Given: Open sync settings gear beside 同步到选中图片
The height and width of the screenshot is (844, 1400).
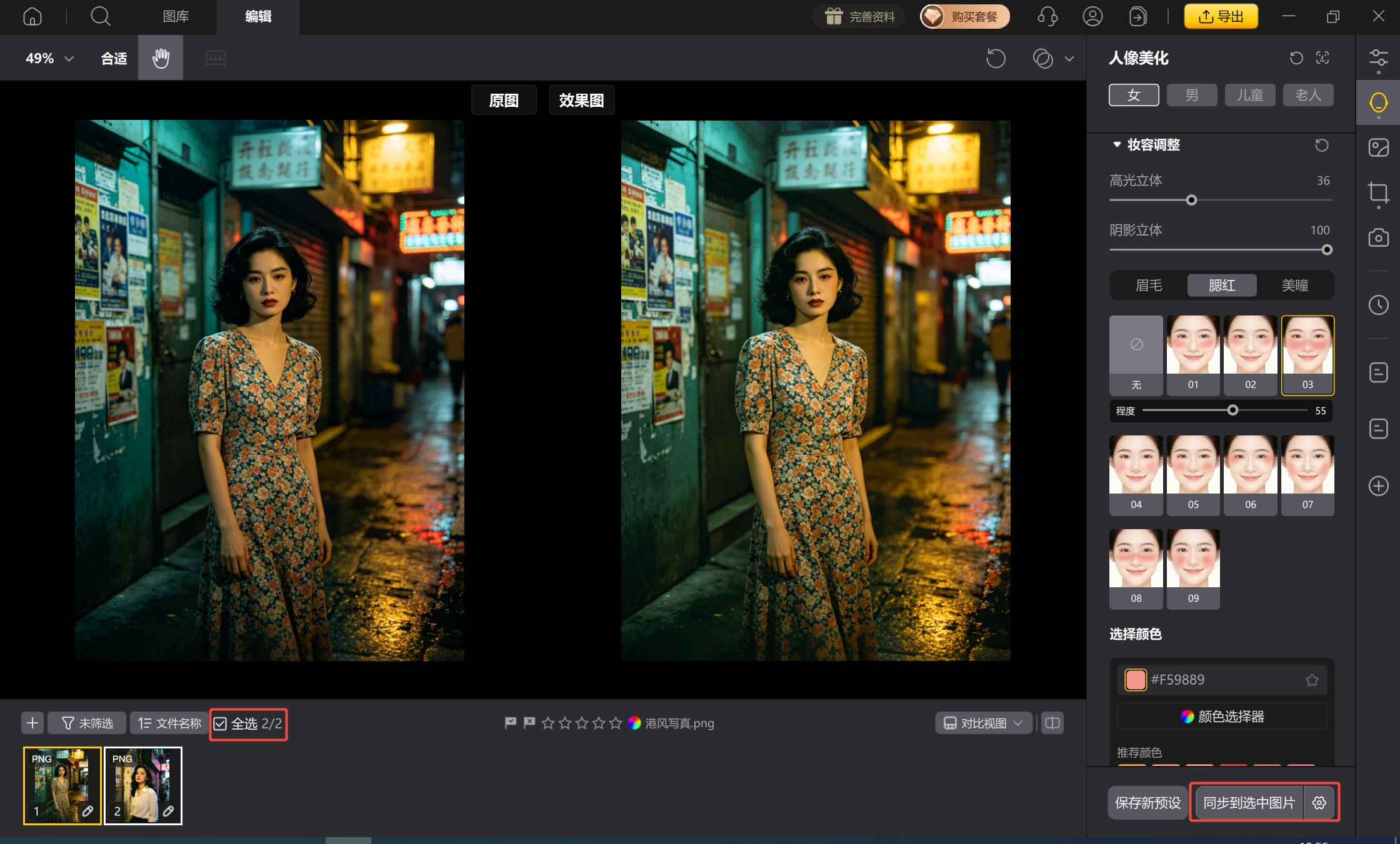Looking at the screenshot, I should pyautogui.click(x=1319, y=803).
